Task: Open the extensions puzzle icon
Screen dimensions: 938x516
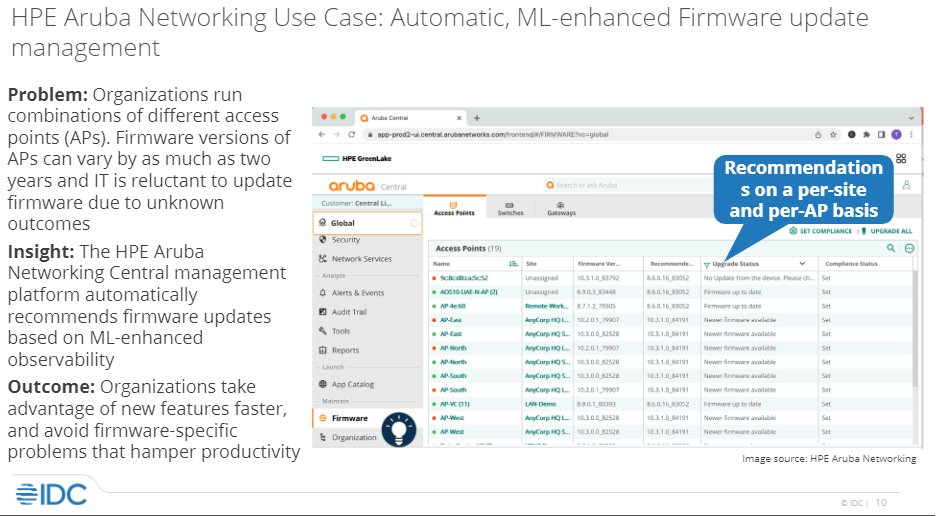Action: 866,135
